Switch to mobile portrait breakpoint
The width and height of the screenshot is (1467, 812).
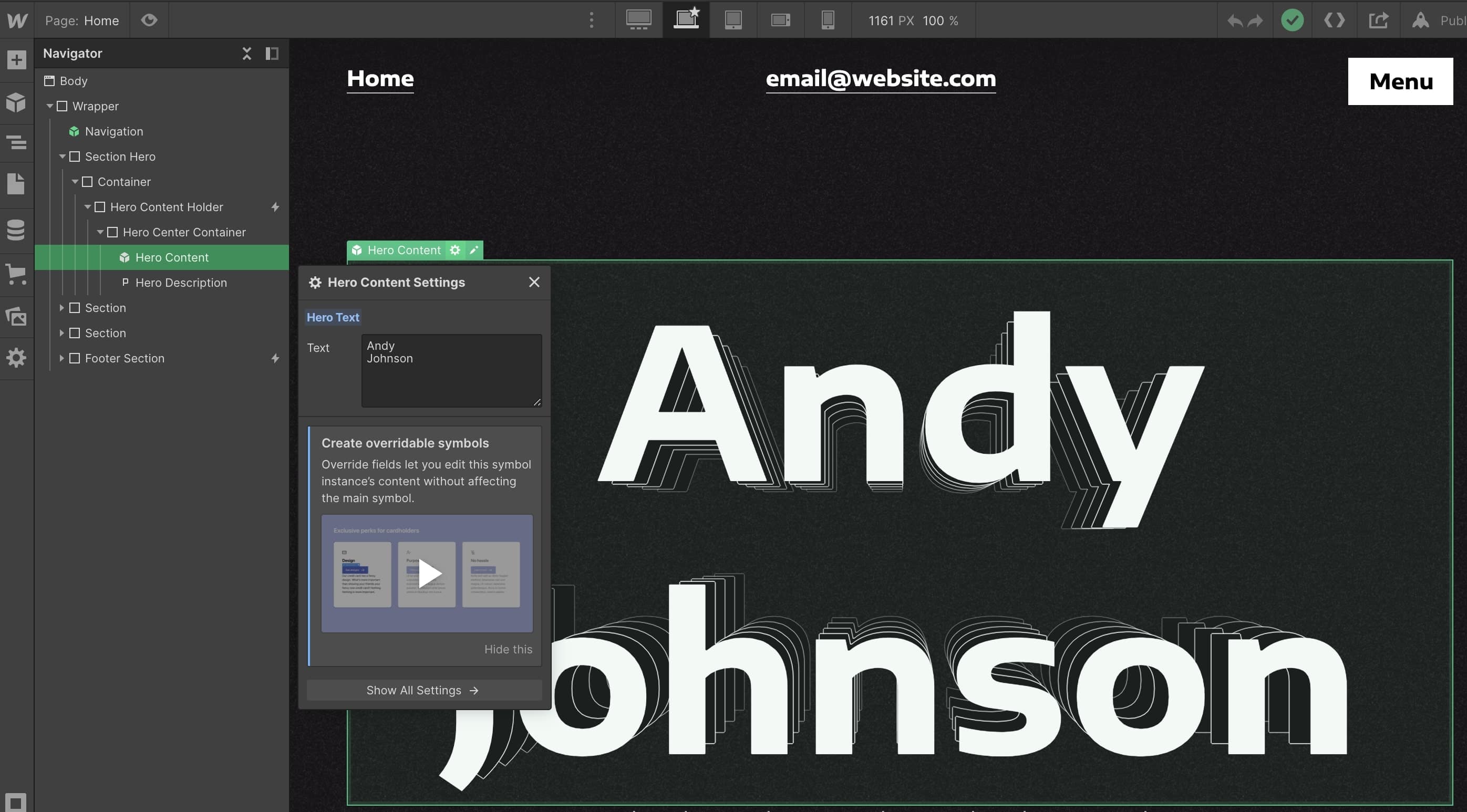coord(828,20)
